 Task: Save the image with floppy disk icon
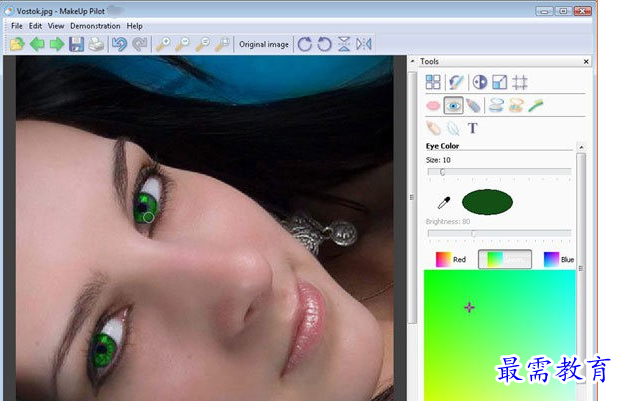pyautogui.click(x=77, y=44)
